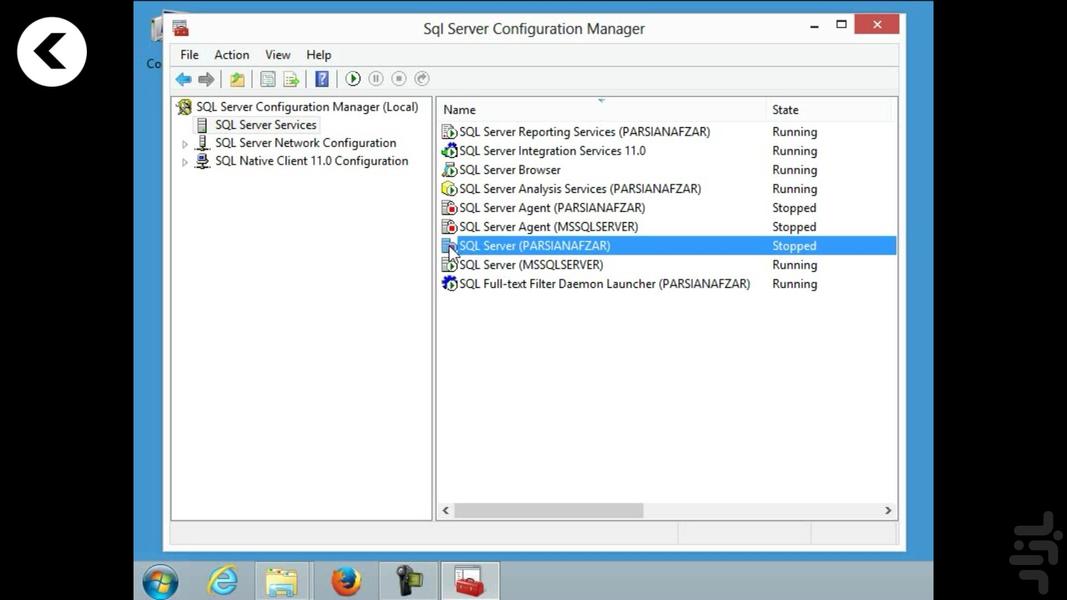Open Help using the question mark icon
This screenshot has height=600, width=1067.
pos(321,78)
